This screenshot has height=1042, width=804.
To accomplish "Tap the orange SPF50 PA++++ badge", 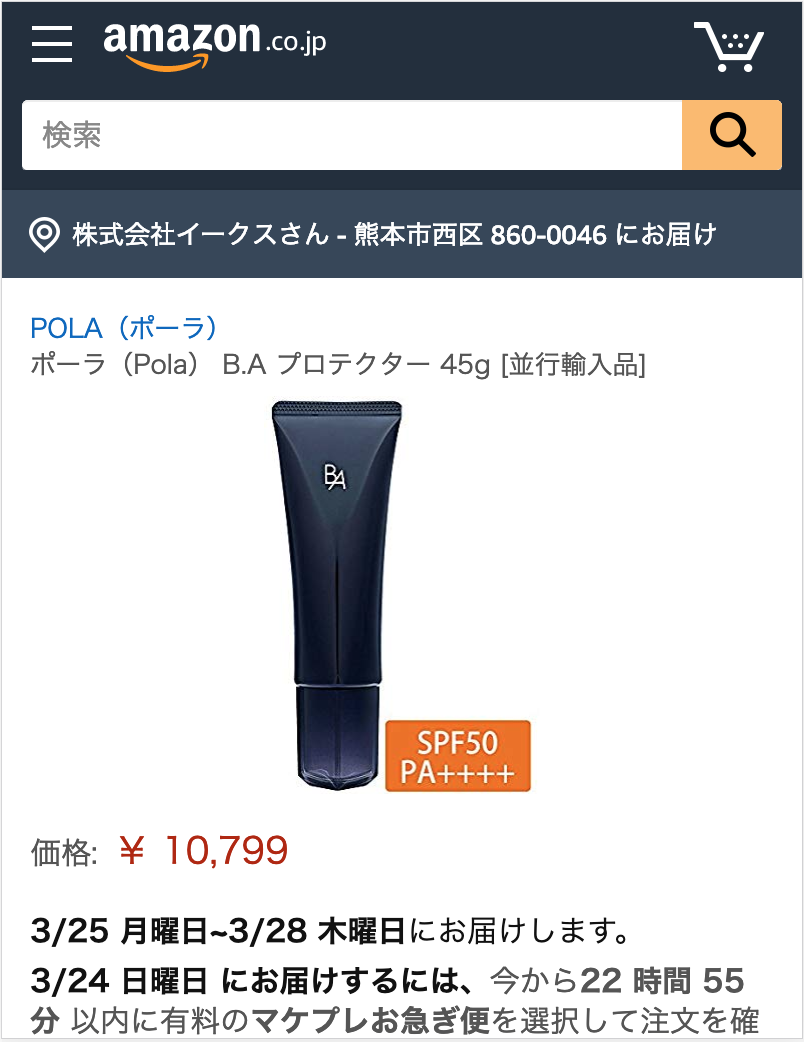I will tap(458, 756).
